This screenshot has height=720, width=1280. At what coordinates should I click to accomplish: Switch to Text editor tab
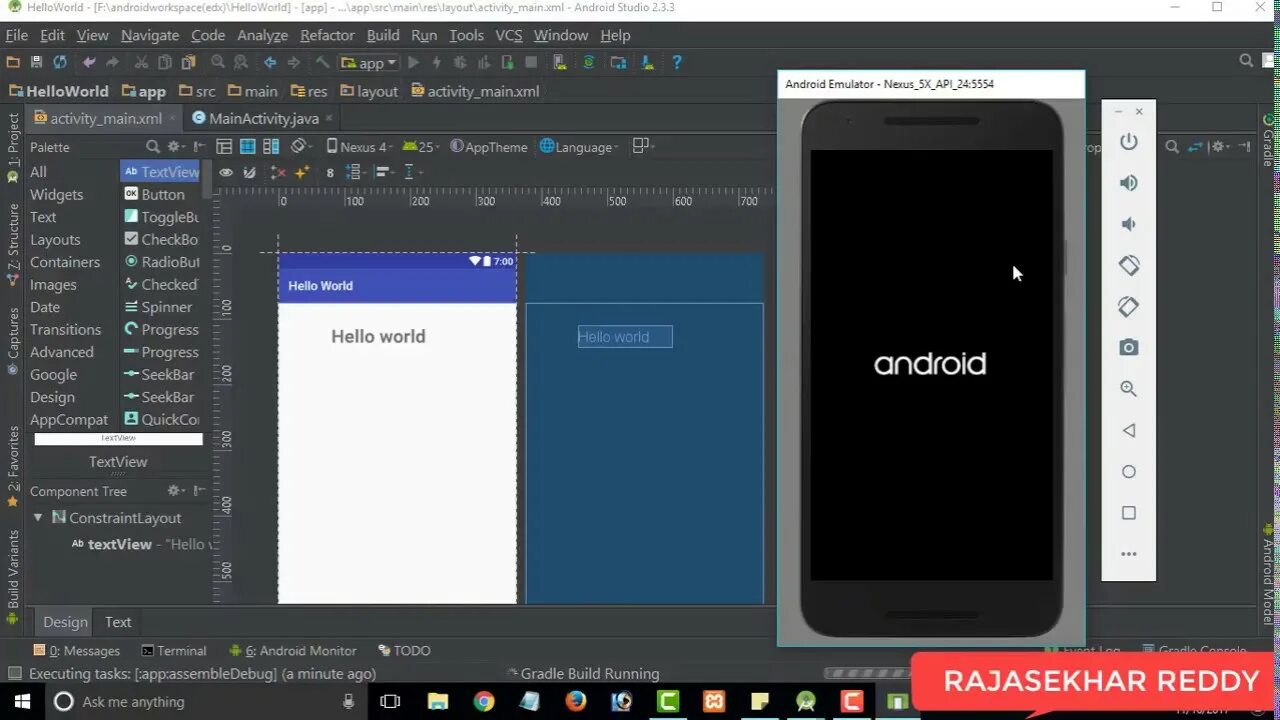click(118, 622)
